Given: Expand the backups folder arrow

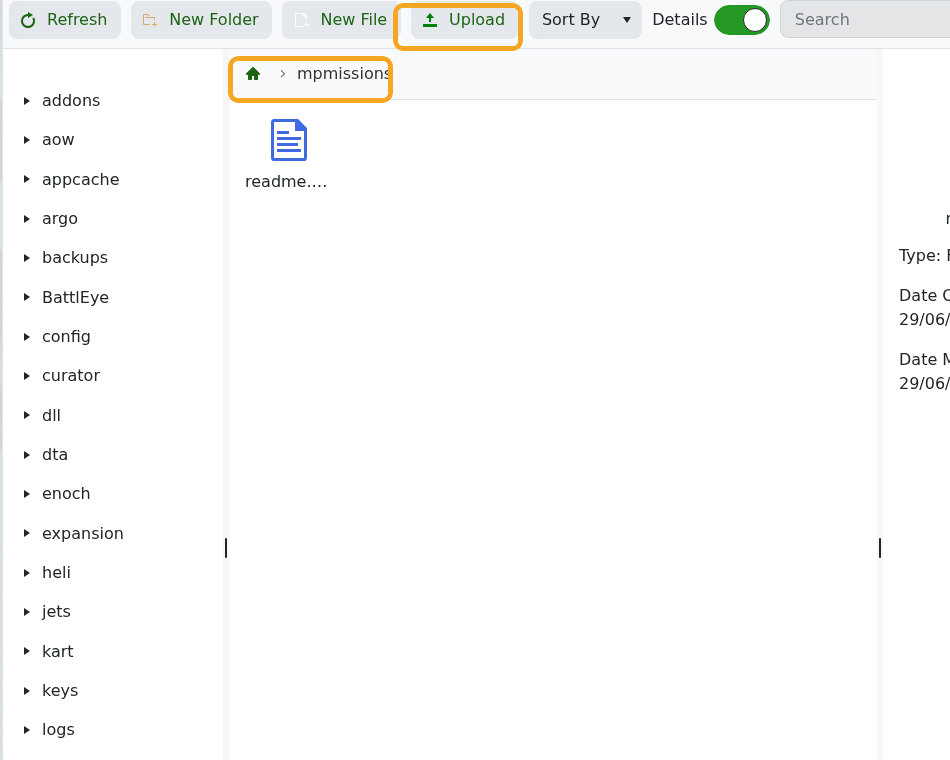Looking at the screenshot, I should coord(27,258).
